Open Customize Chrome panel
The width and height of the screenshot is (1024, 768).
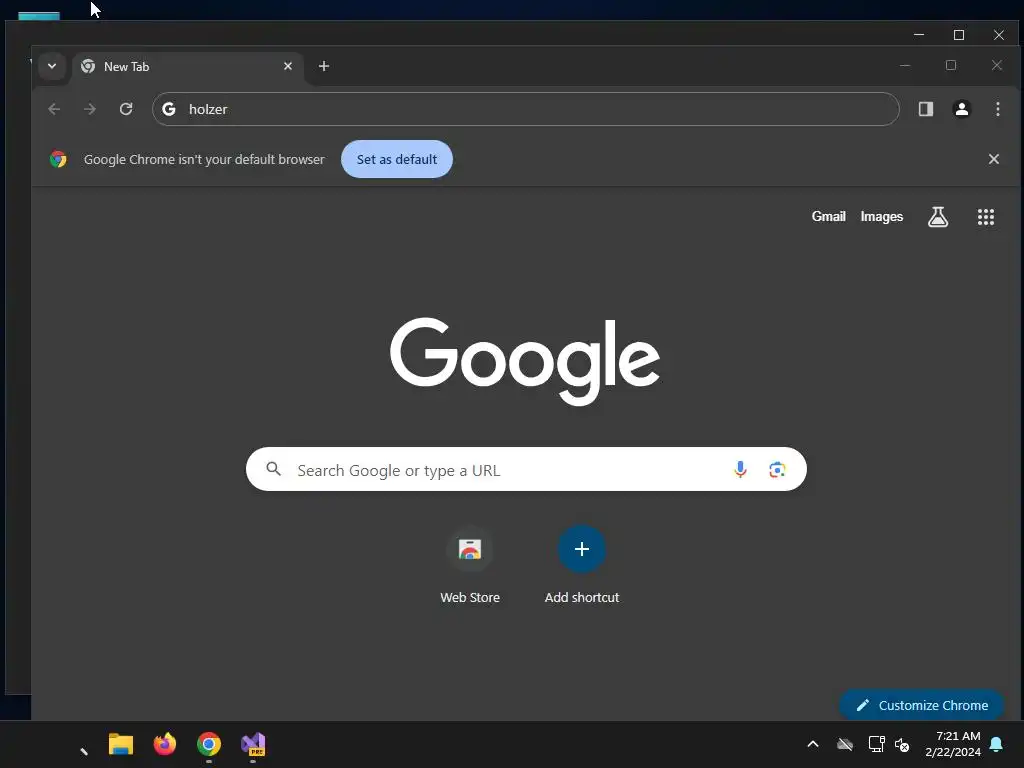tap(921, 705)
